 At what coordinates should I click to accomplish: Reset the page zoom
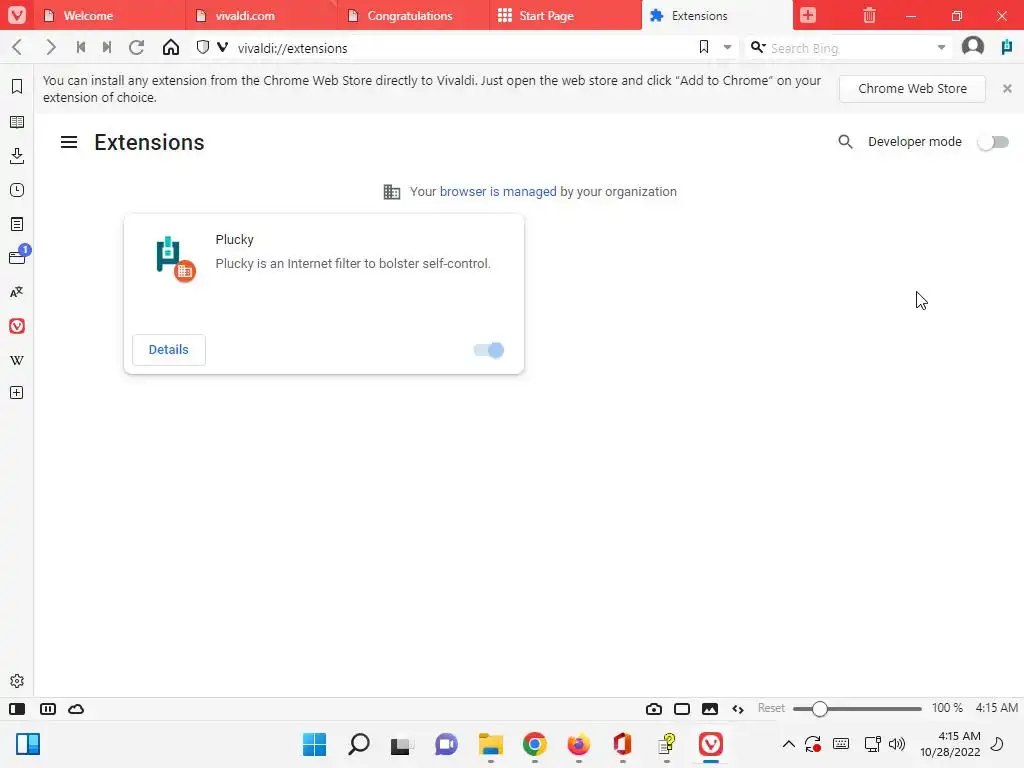tap(771, 708)
